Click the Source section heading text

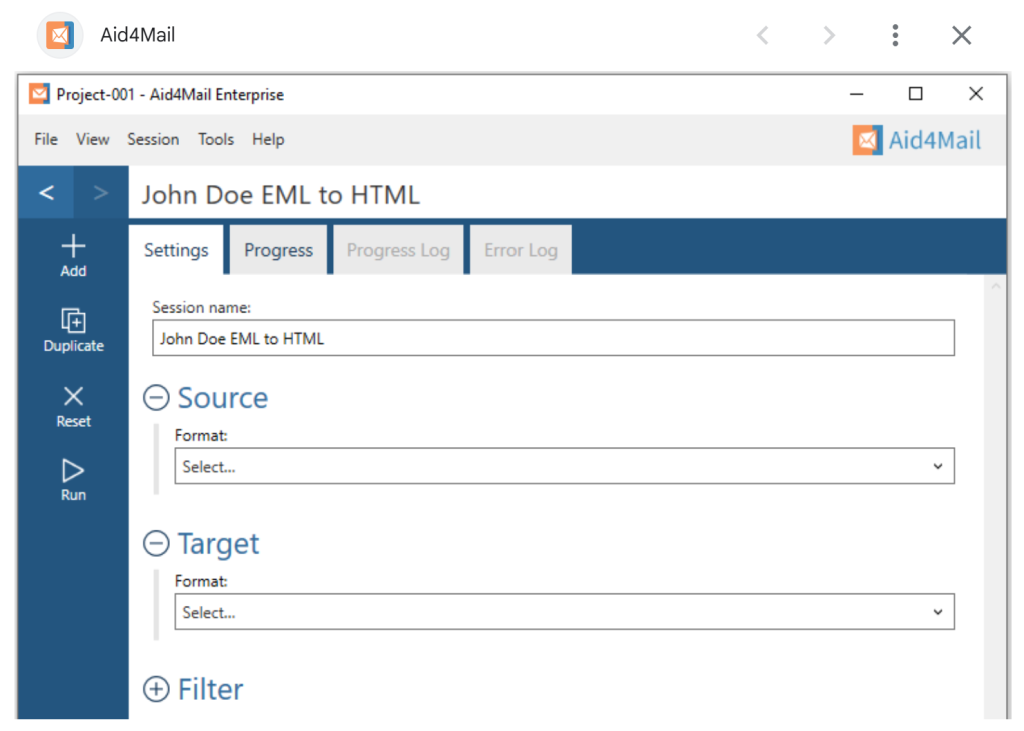[x=223, y=397]
